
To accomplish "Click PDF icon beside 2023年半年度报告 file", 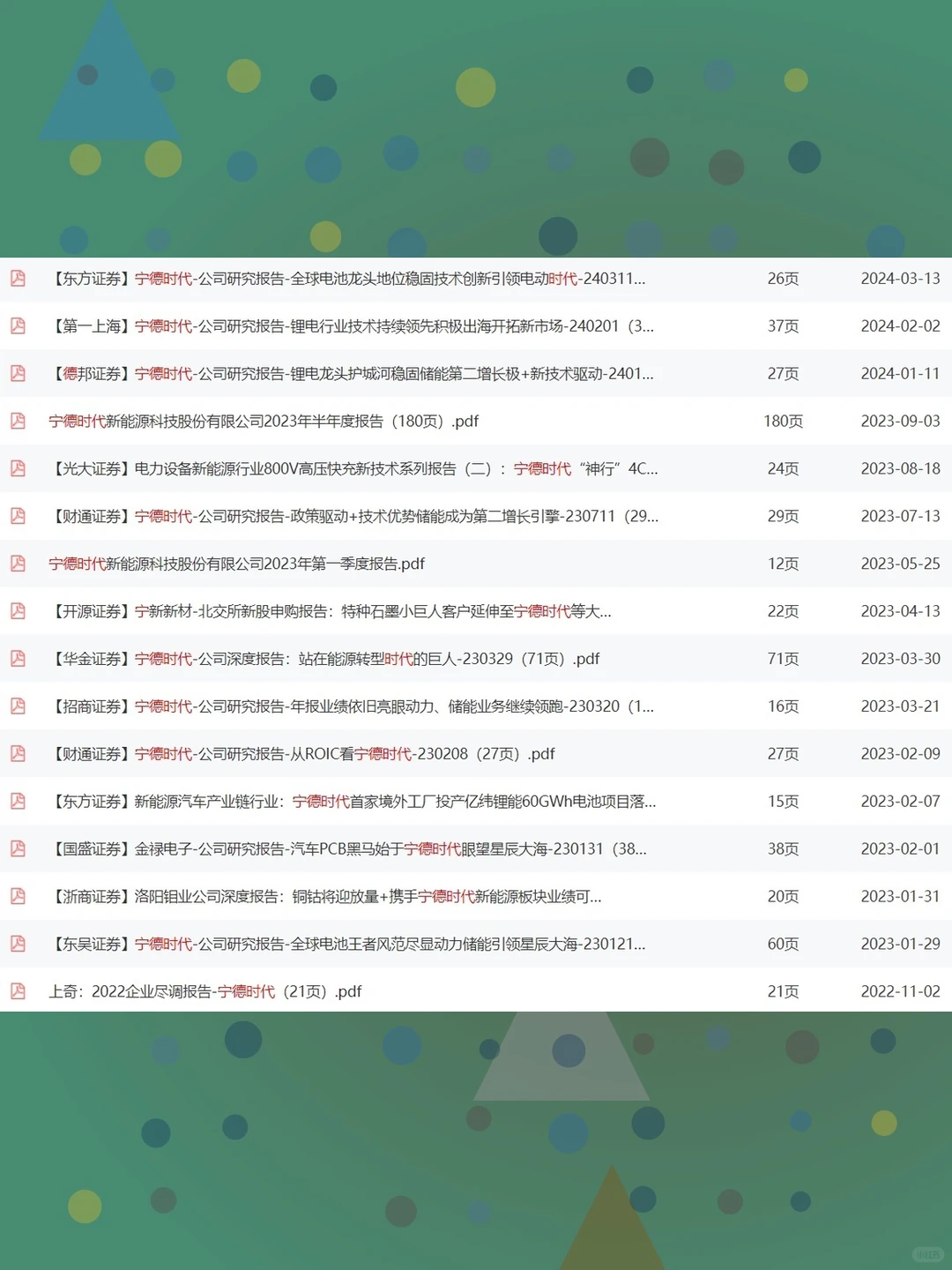I will click(18, 422).
